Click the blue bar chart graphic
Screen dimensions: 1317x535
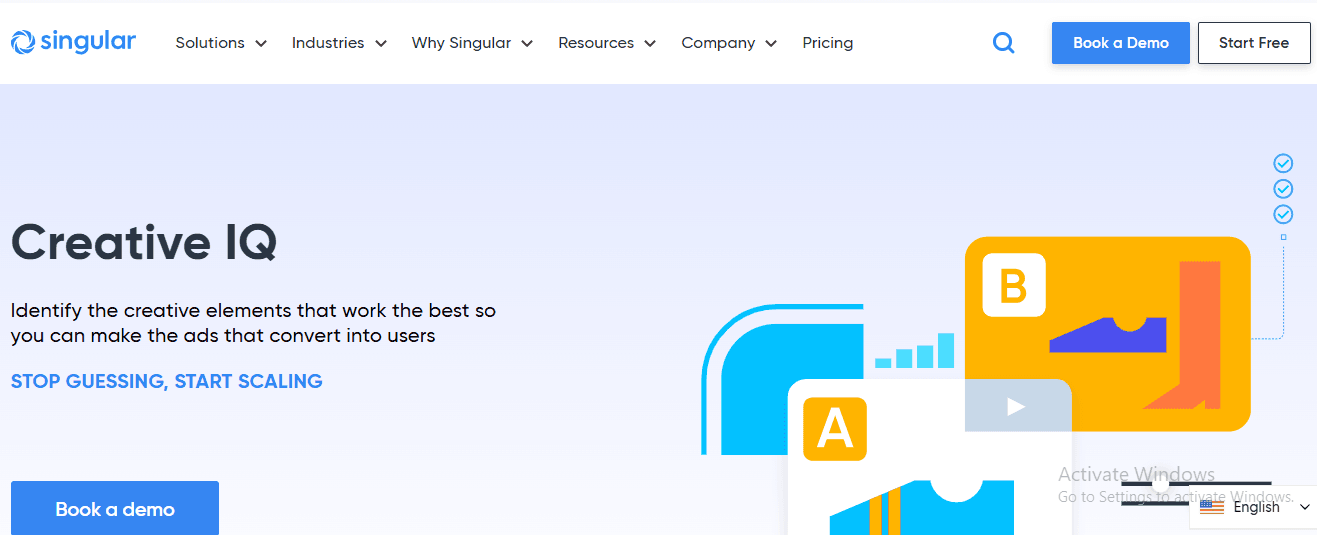click(914, 351)
